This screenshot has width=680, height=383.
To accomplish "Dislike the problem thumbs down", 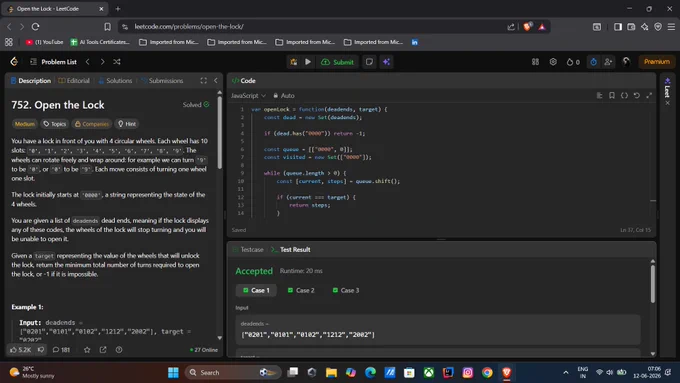I will tap(41, 350).
